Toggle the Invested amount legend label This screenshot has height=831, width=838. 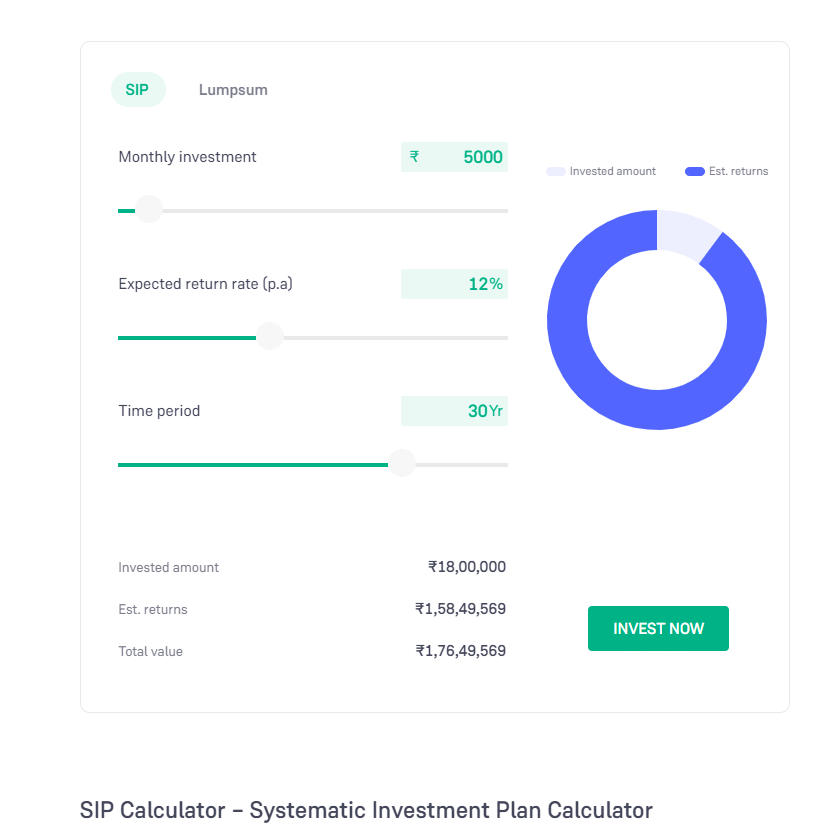(612, 172)
